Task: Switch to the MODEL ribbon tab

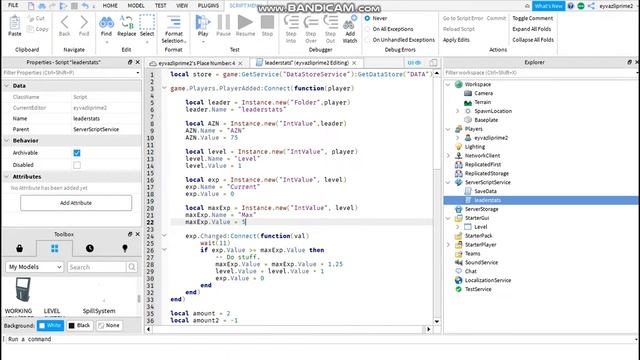Action: click(x=136, y=6)
